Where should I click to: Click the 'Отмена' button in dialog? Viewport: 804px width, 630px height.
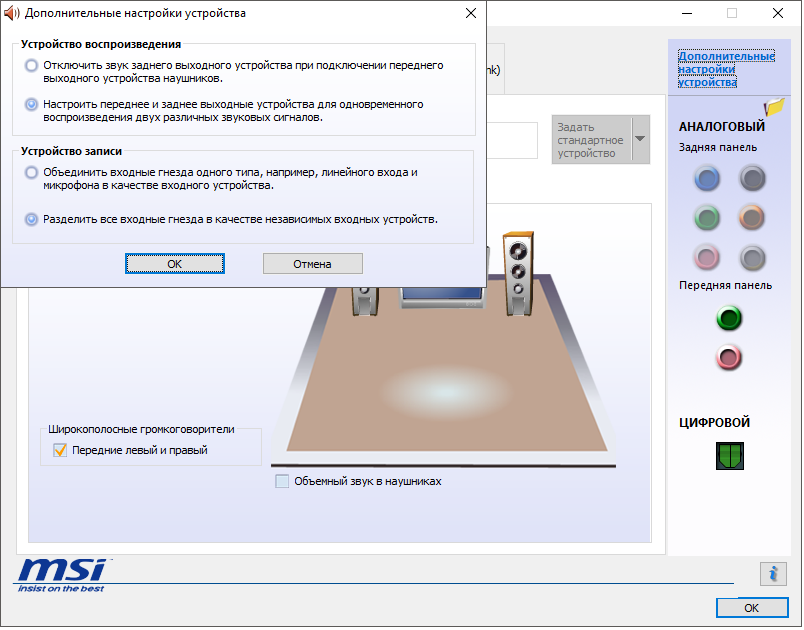click(312, 264)
